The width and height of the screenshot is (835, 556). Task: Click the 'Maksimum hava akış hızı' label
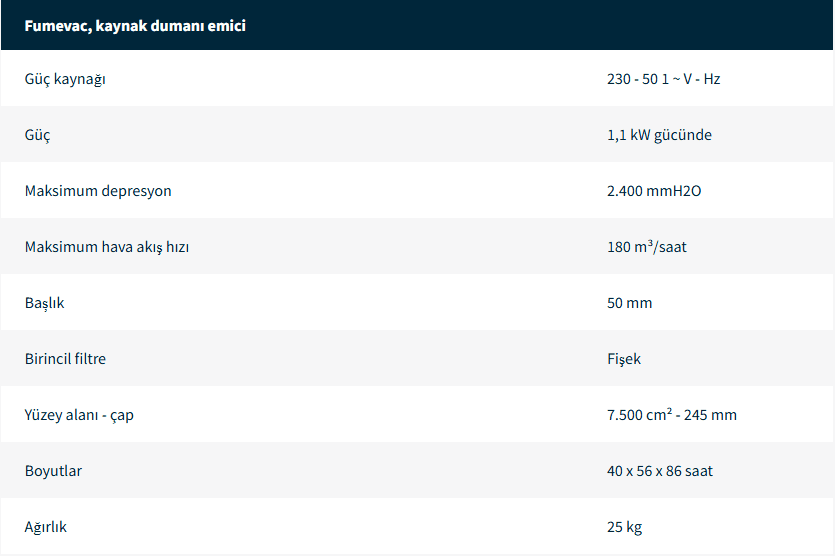107,247
